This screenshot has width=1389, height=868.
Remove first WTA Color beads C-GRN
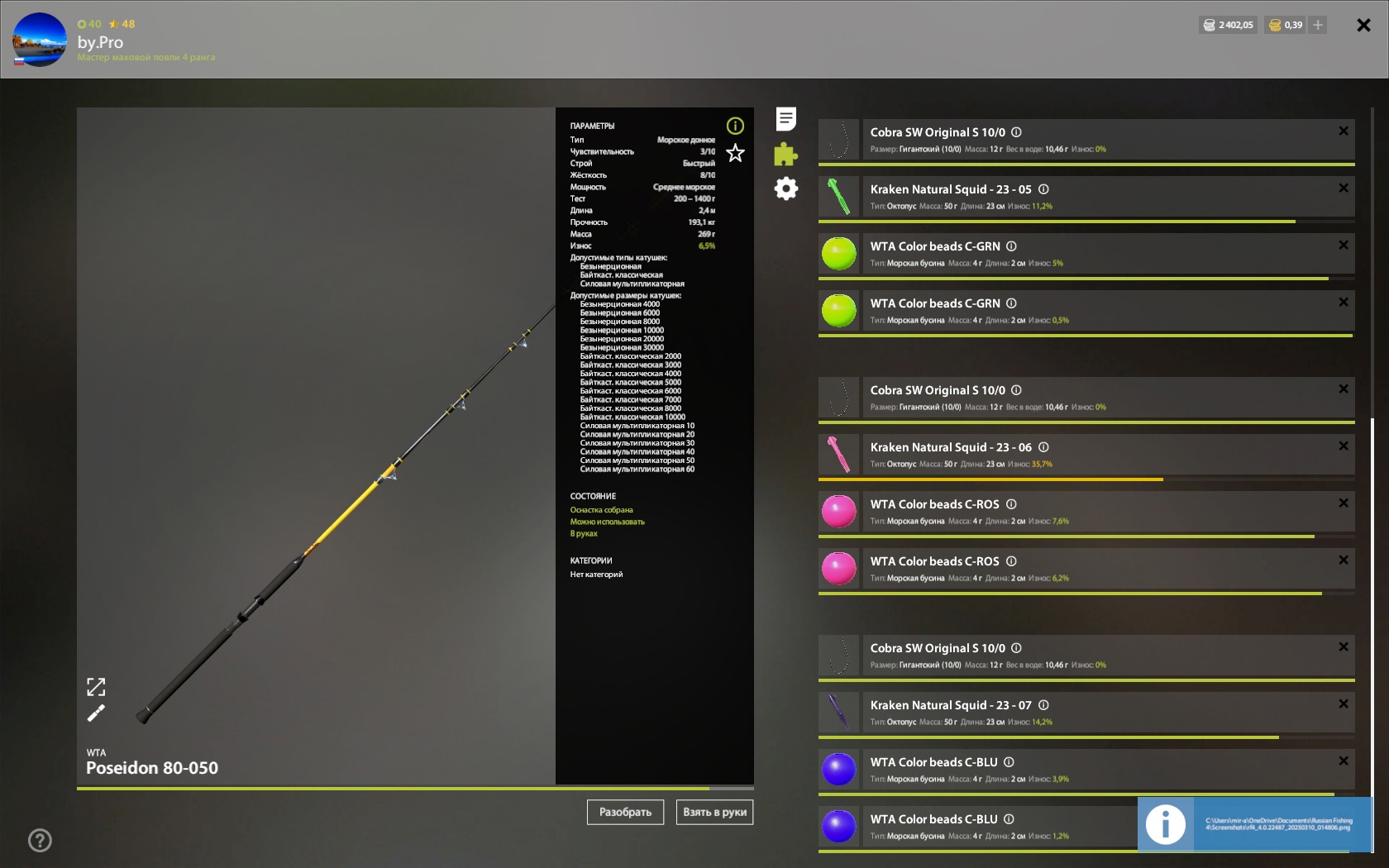pyautogui.click(x=1344, y=245)
